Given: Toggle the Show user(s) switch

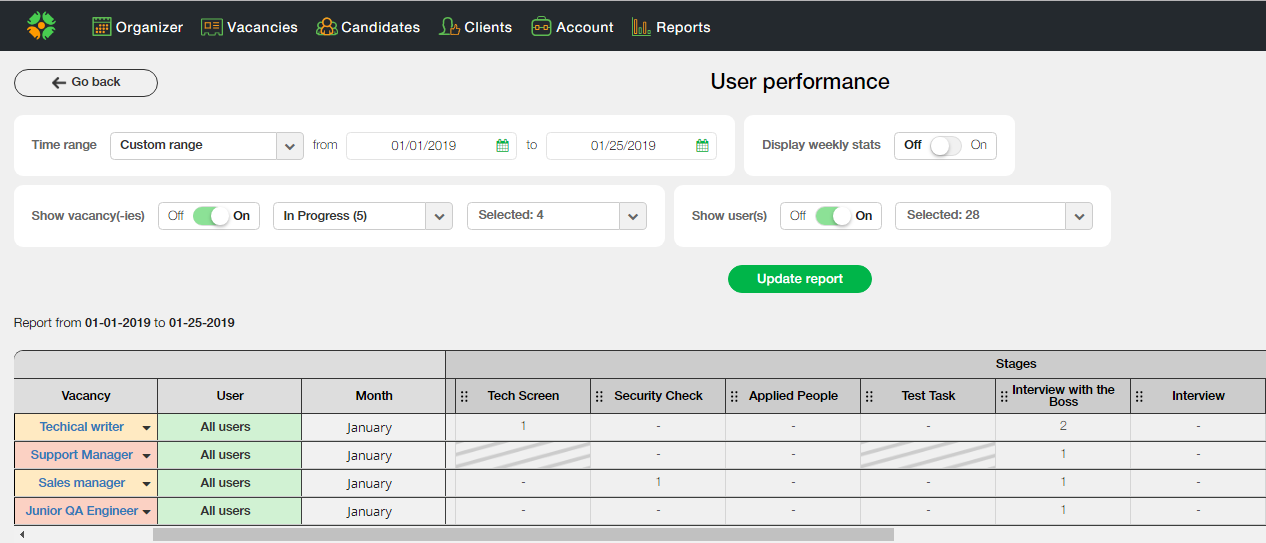Looking at the screenshot, I should (x=832, y=216).
